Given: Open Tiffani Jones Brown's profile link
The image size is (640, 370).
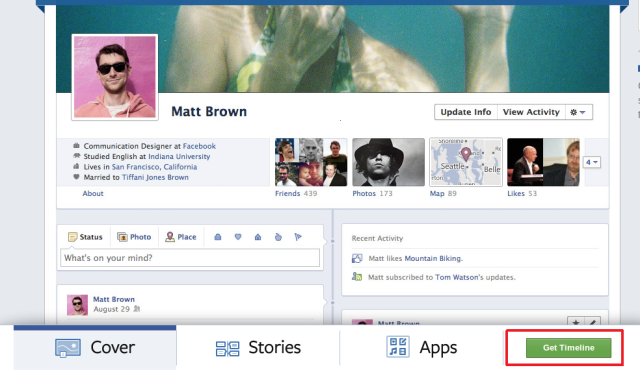Looking at the screenshot, I should [155, 177].
